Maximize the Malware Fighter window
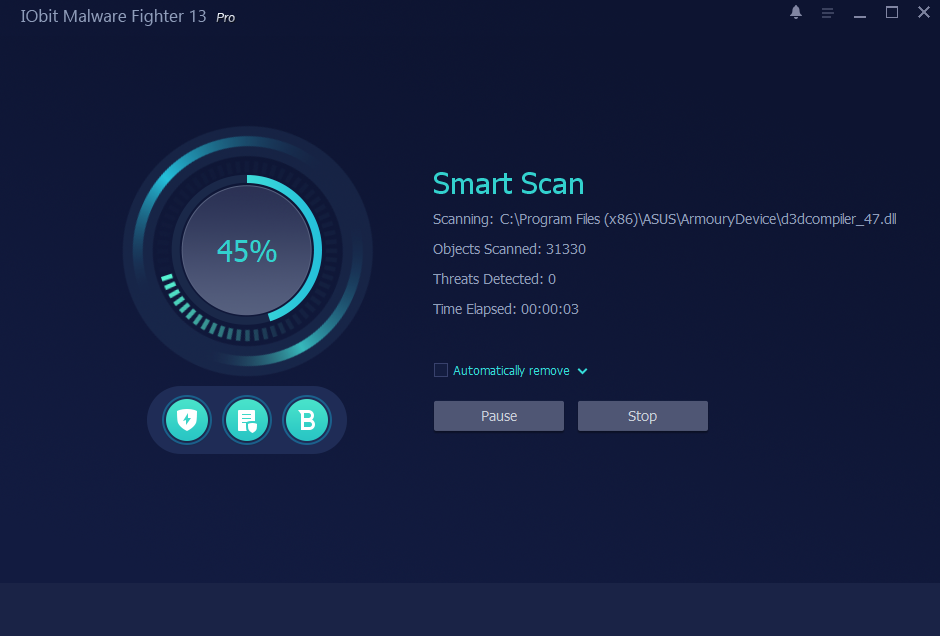Screen dimensions: 940x636 pyautogui.click(x=892, y=12)
